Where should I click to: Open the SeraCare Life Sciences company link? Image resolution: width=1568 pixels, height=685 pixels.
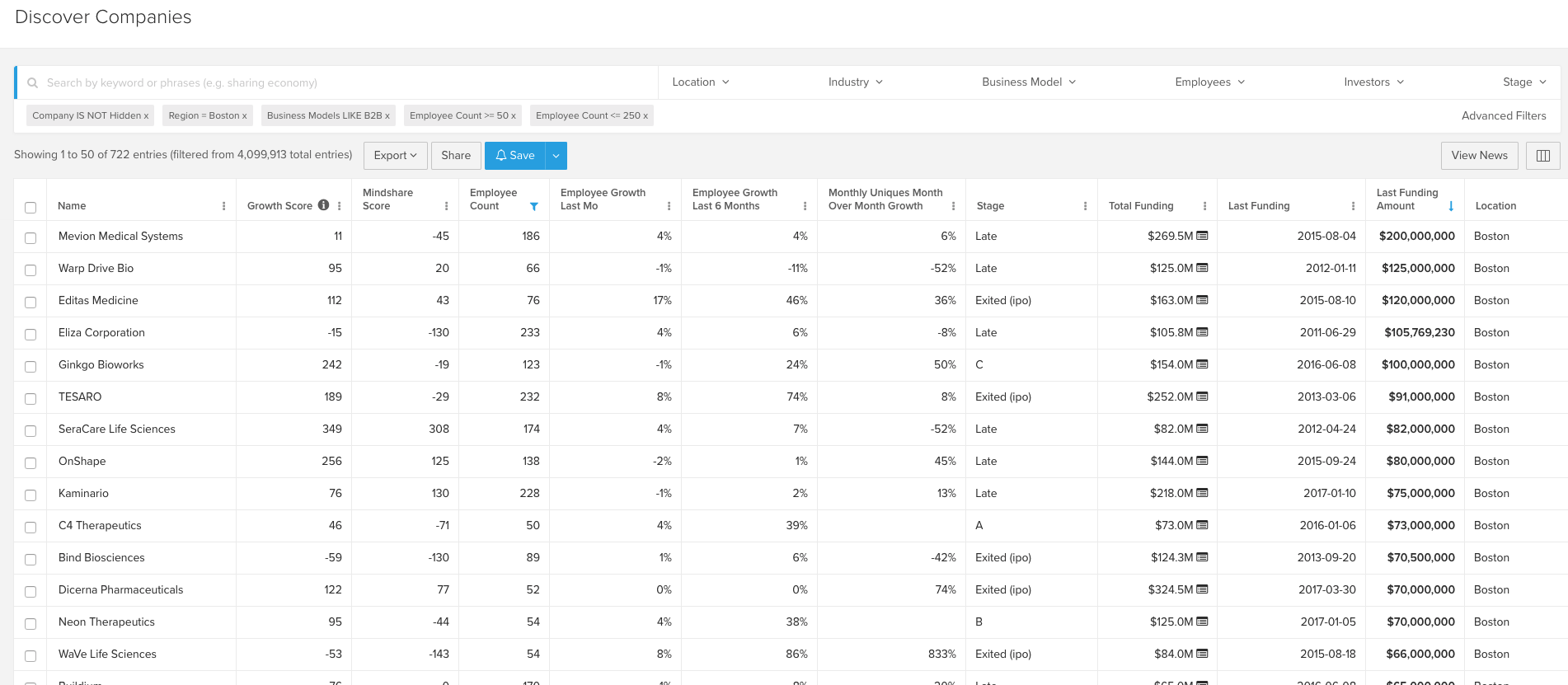(117, 429)
